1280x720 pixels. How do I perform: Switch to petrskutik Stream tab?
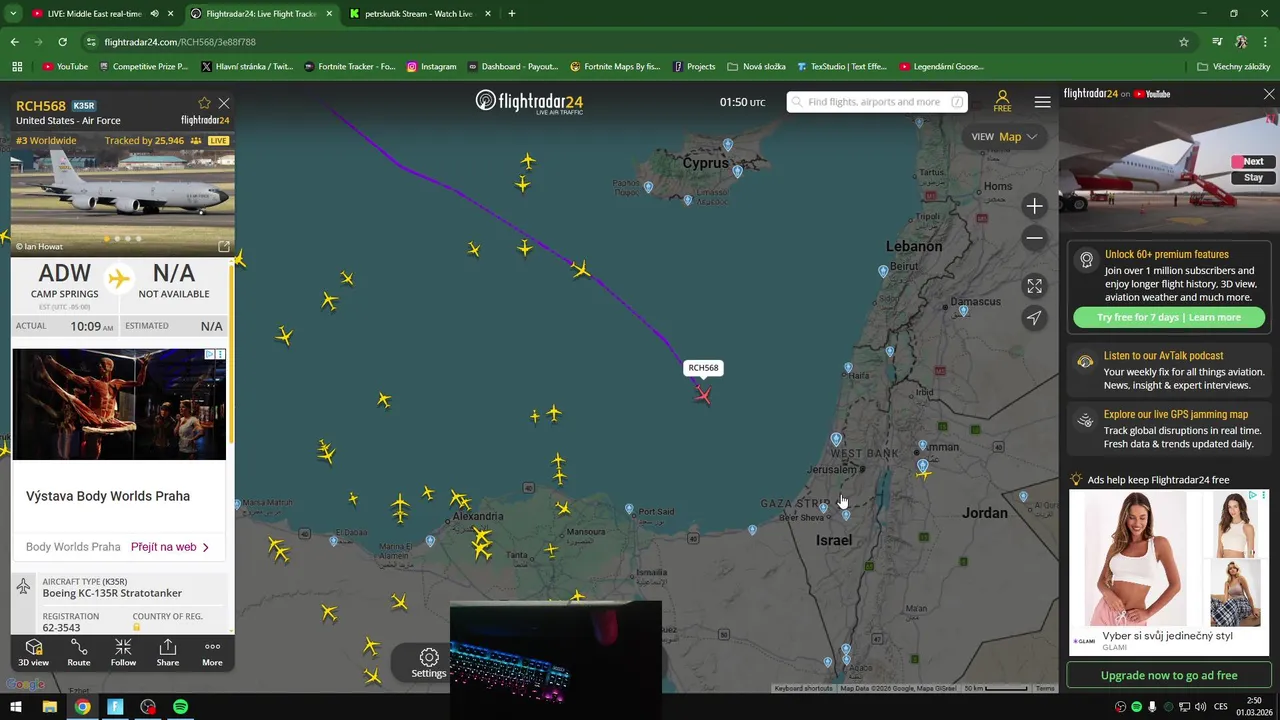[418, 14]
